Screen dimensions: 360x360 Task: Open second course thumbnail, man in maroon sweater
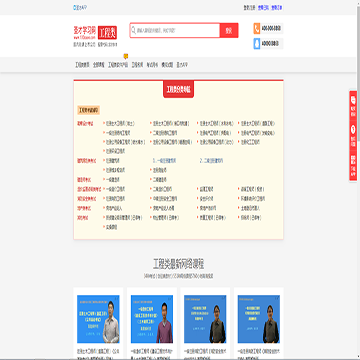[152, 319]
